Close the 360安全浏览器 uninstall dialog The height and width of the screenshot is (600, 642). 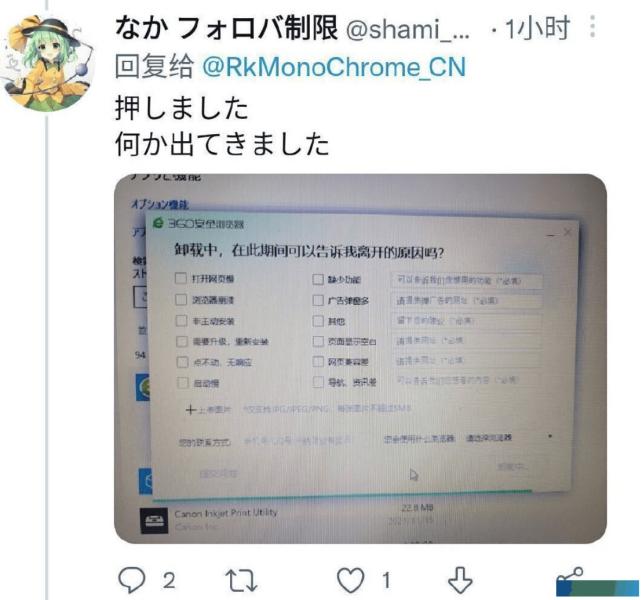pos(567,232)
